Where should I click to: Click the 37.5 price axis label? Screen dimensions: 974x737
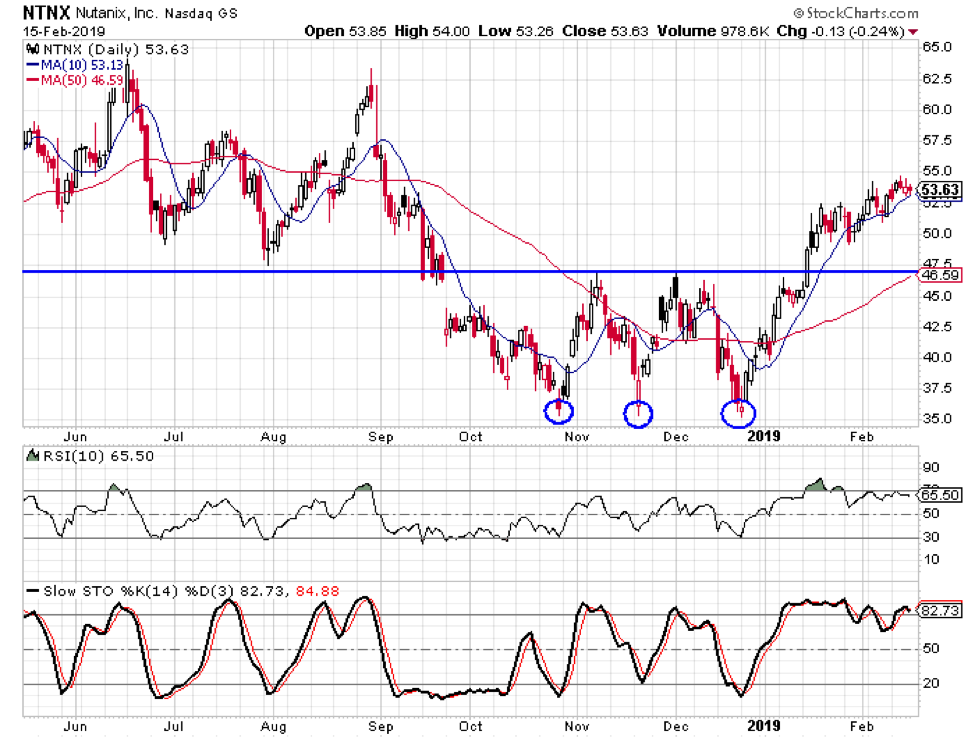tap(937, 388)
